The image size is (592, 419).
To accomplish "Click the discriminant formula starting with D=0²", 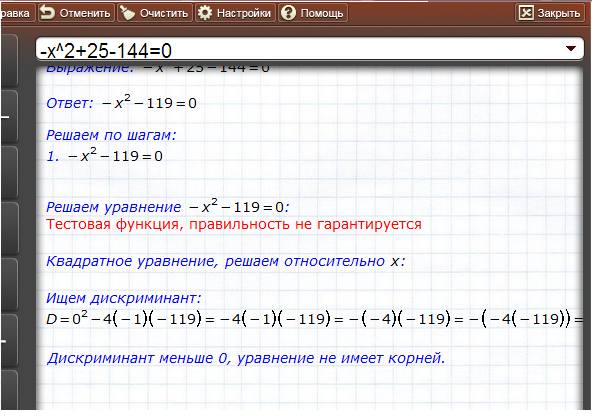I will tap(314, 319).
